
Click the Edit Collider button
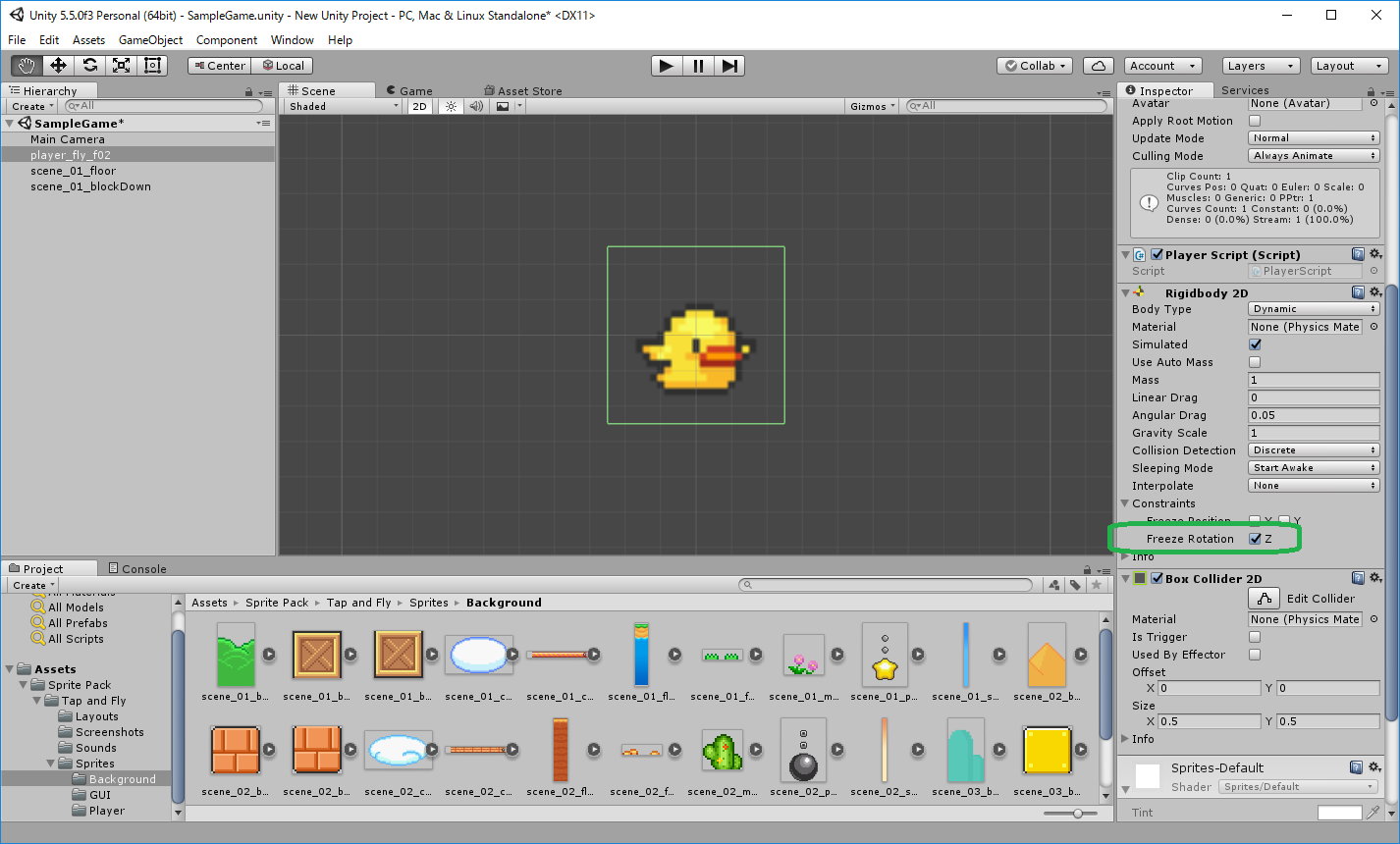pyautogui.click(x=1264, y=598)
